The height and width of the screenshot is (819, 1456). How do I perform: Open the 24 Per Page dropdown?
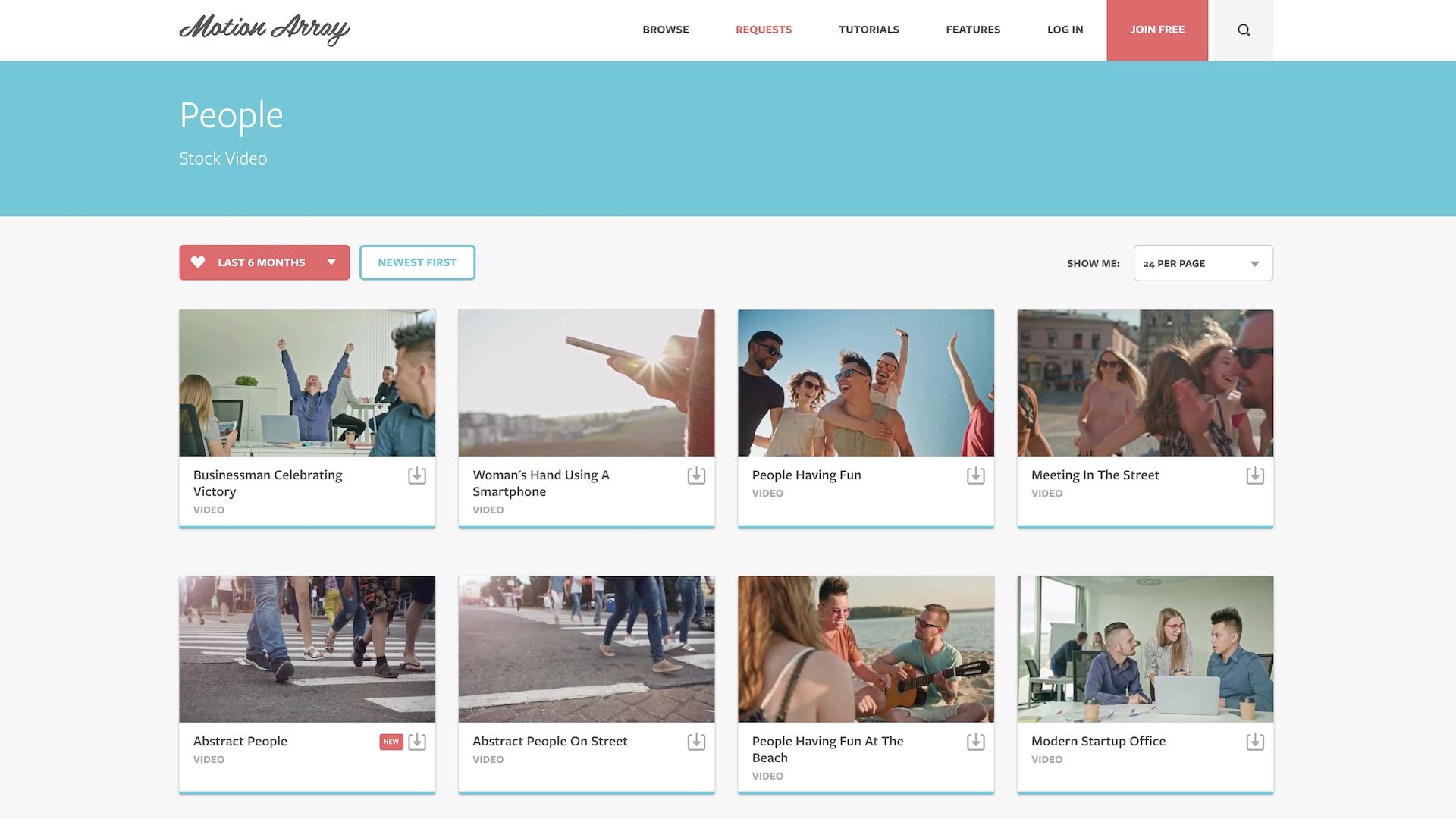pos(1203,263)
